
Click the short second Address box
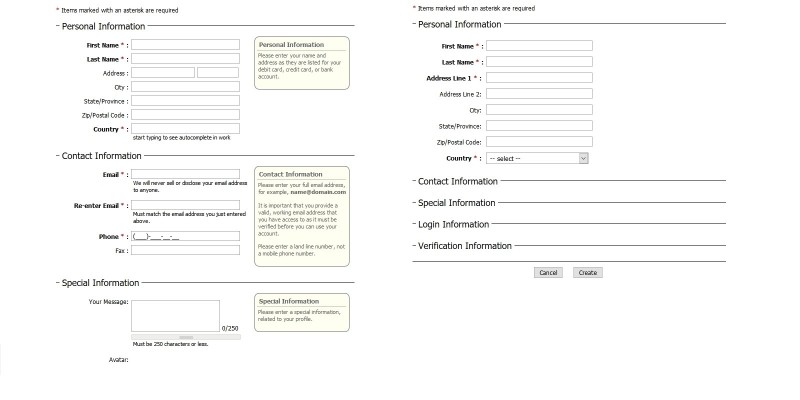218,73
